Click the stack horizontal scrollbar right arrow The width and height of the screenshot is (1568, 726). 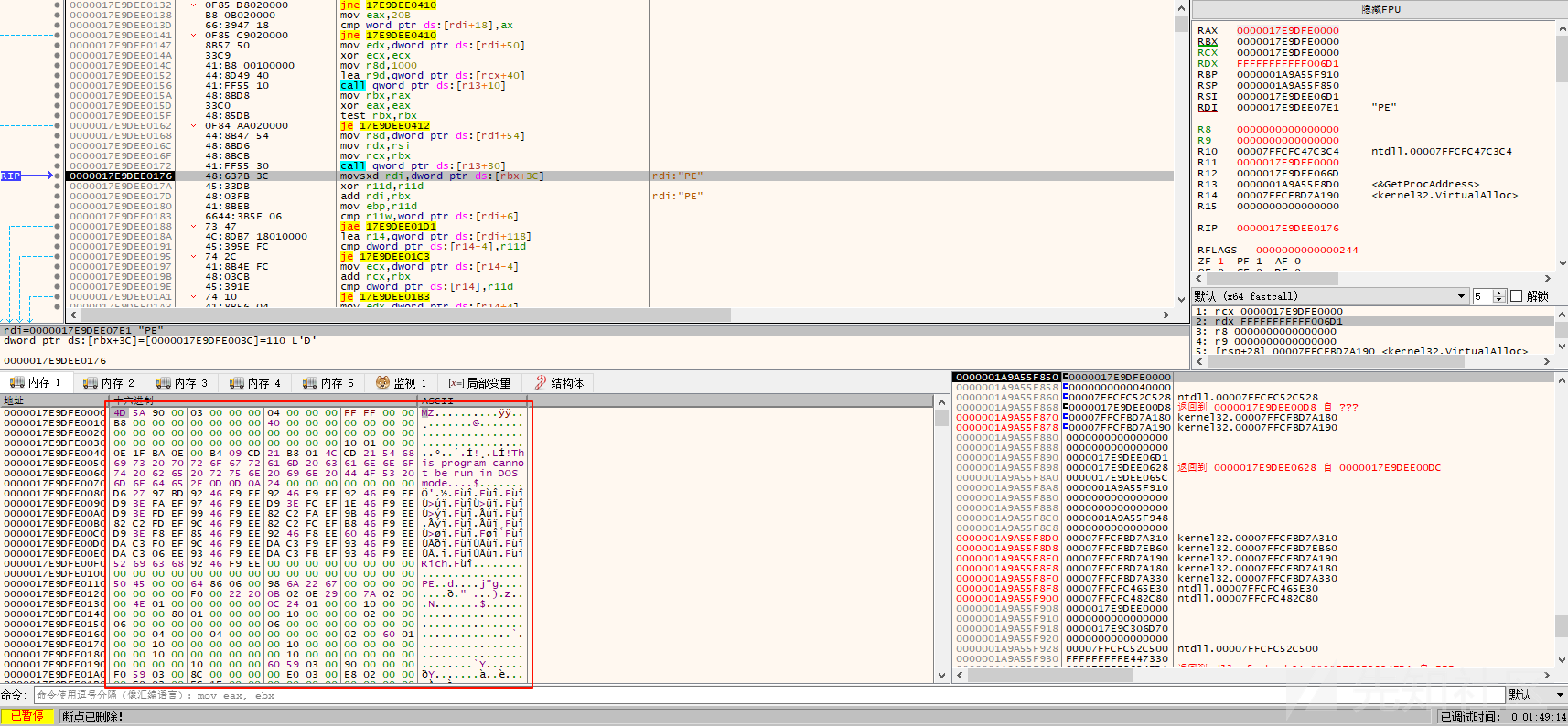click(x=1548, y=676)
